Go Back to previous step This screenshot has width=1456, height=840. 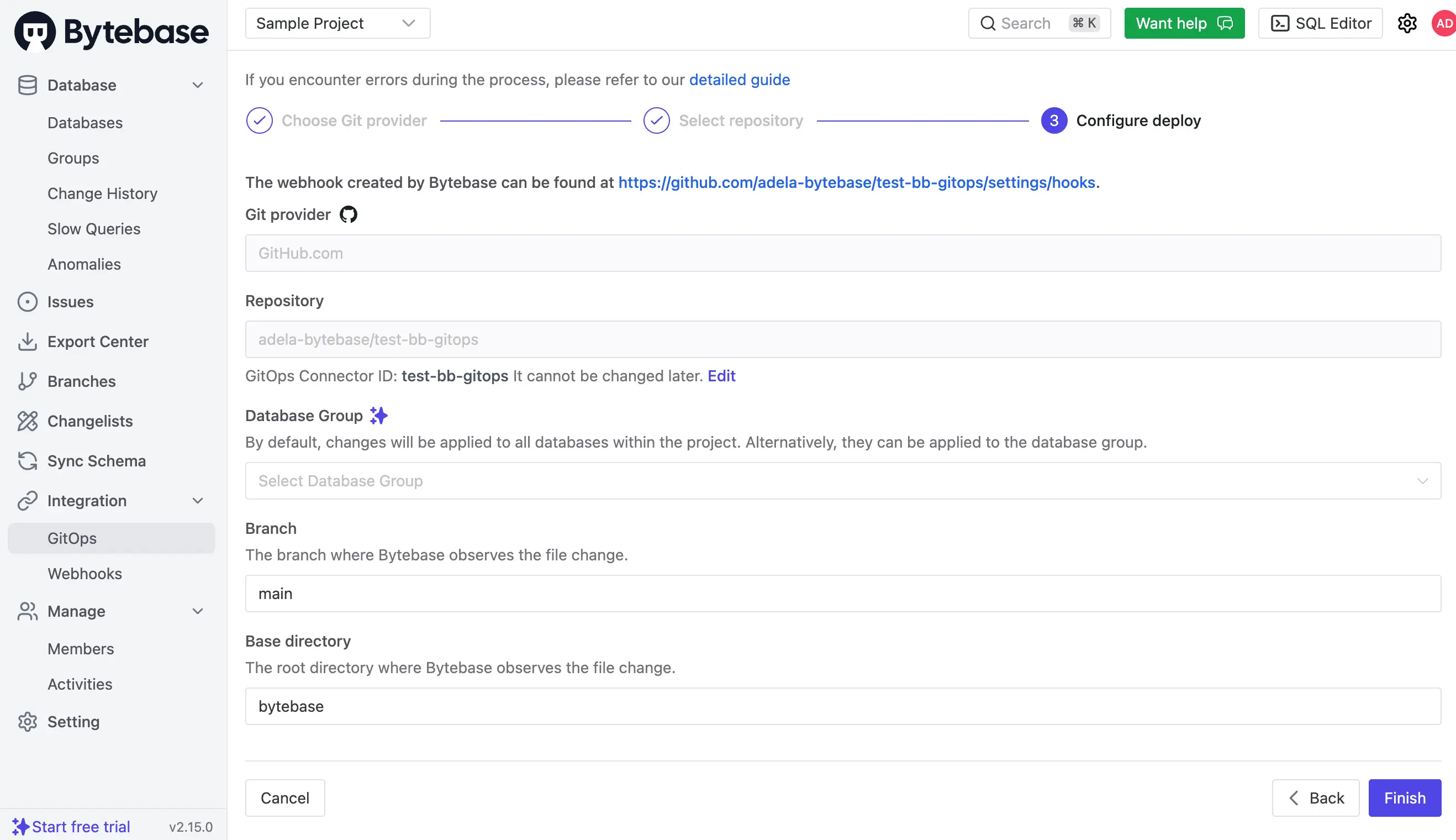tap(1315, 798)
